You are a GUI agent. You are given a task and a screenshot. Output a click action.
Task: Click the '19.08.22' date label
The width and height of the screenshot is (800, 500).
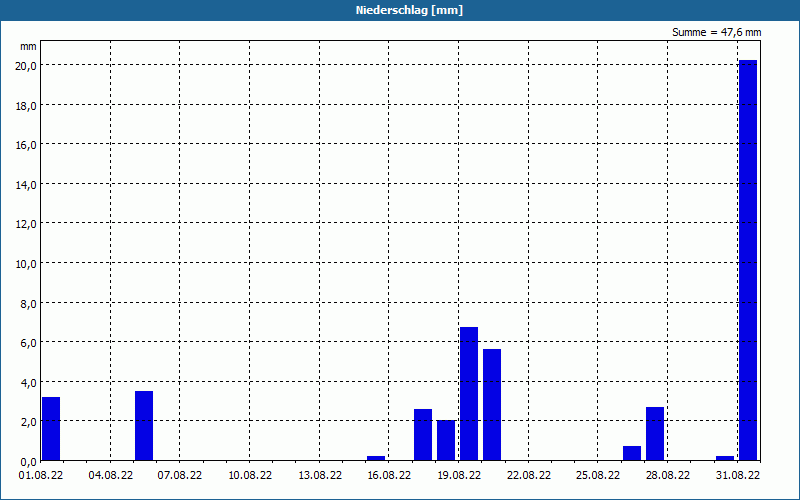click(459, 476)
